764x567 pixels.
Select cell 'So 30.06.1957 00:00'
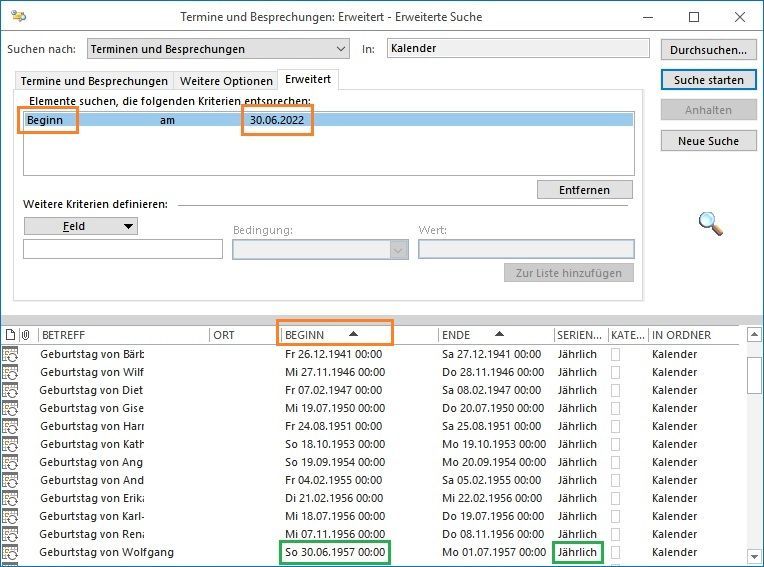[335, 552]
